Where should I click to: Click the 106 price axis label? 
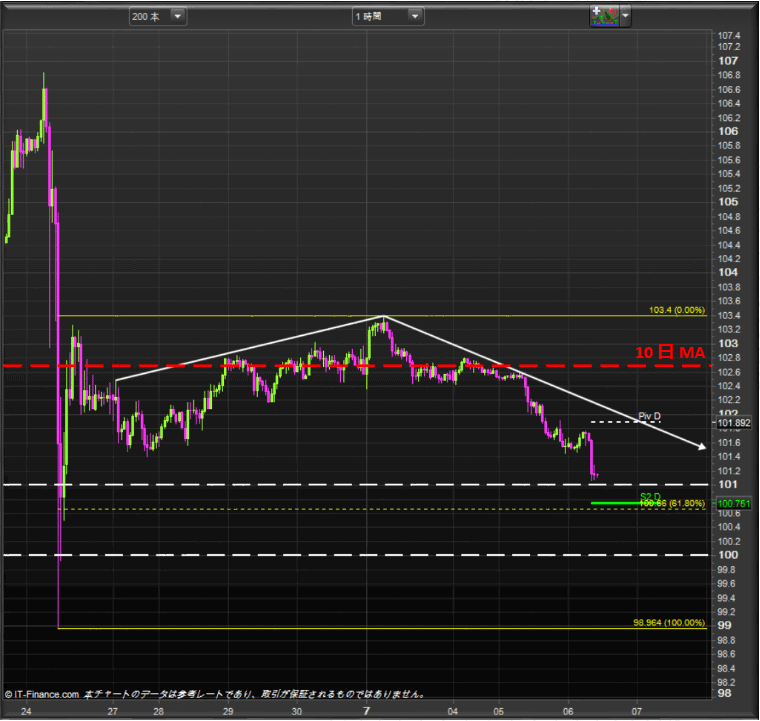[728, 131]
